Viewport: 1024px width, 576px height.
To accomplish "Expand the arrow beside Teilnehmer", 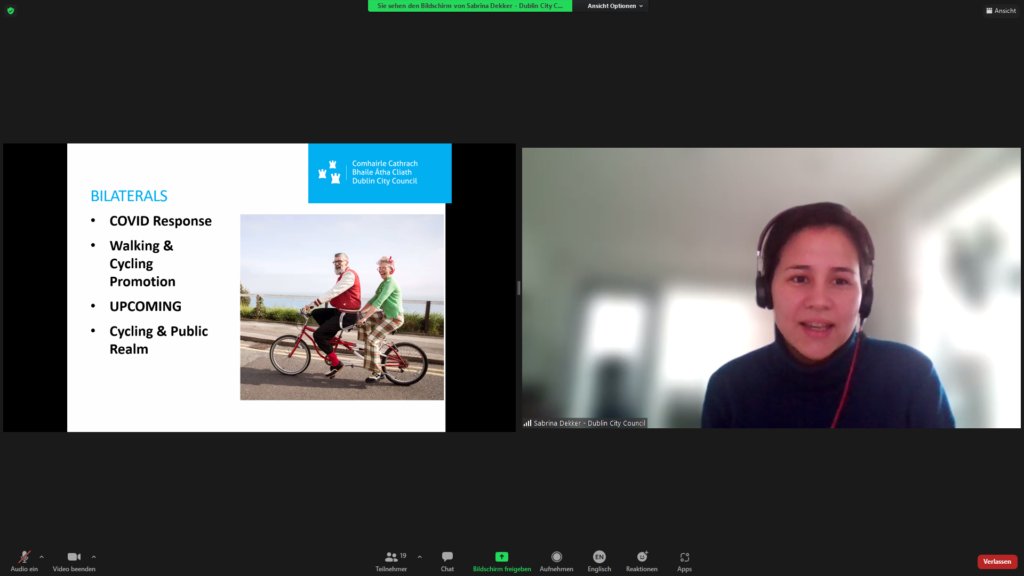I will click(x=419, y=557).
